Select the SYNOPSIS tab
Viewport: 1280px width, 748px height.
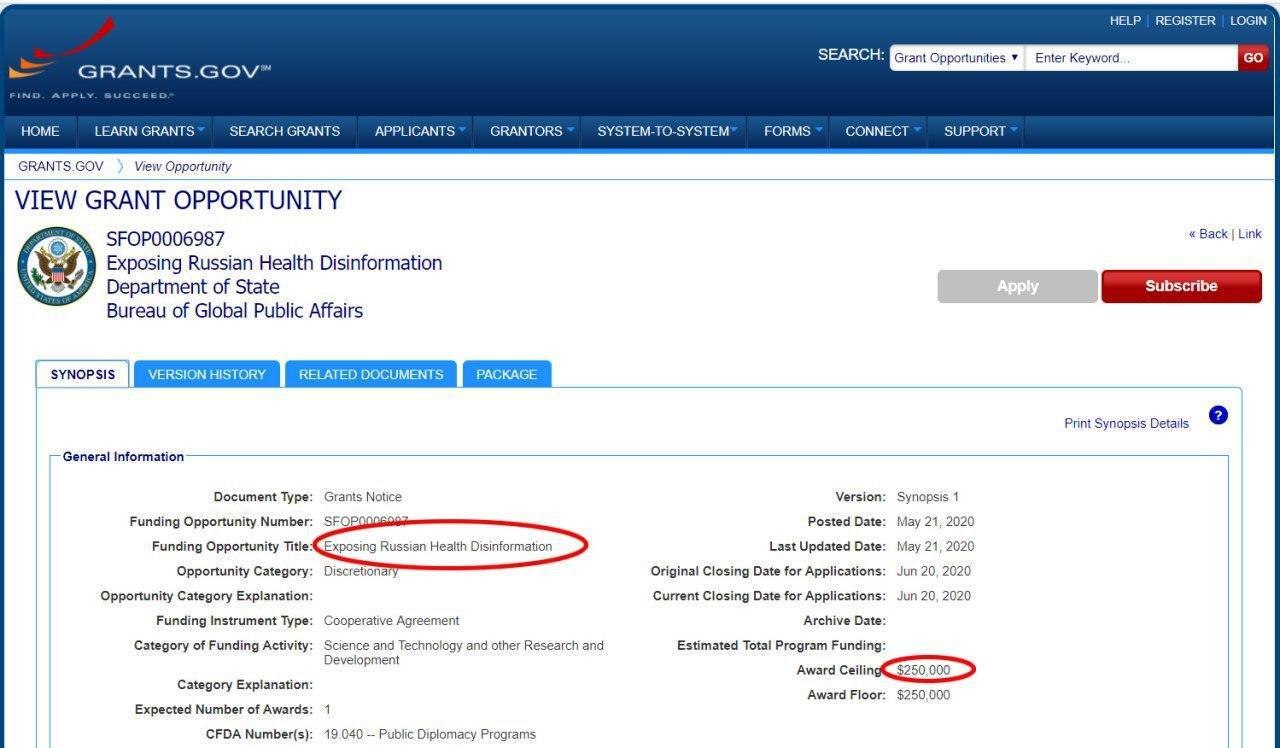coord(83,374)
